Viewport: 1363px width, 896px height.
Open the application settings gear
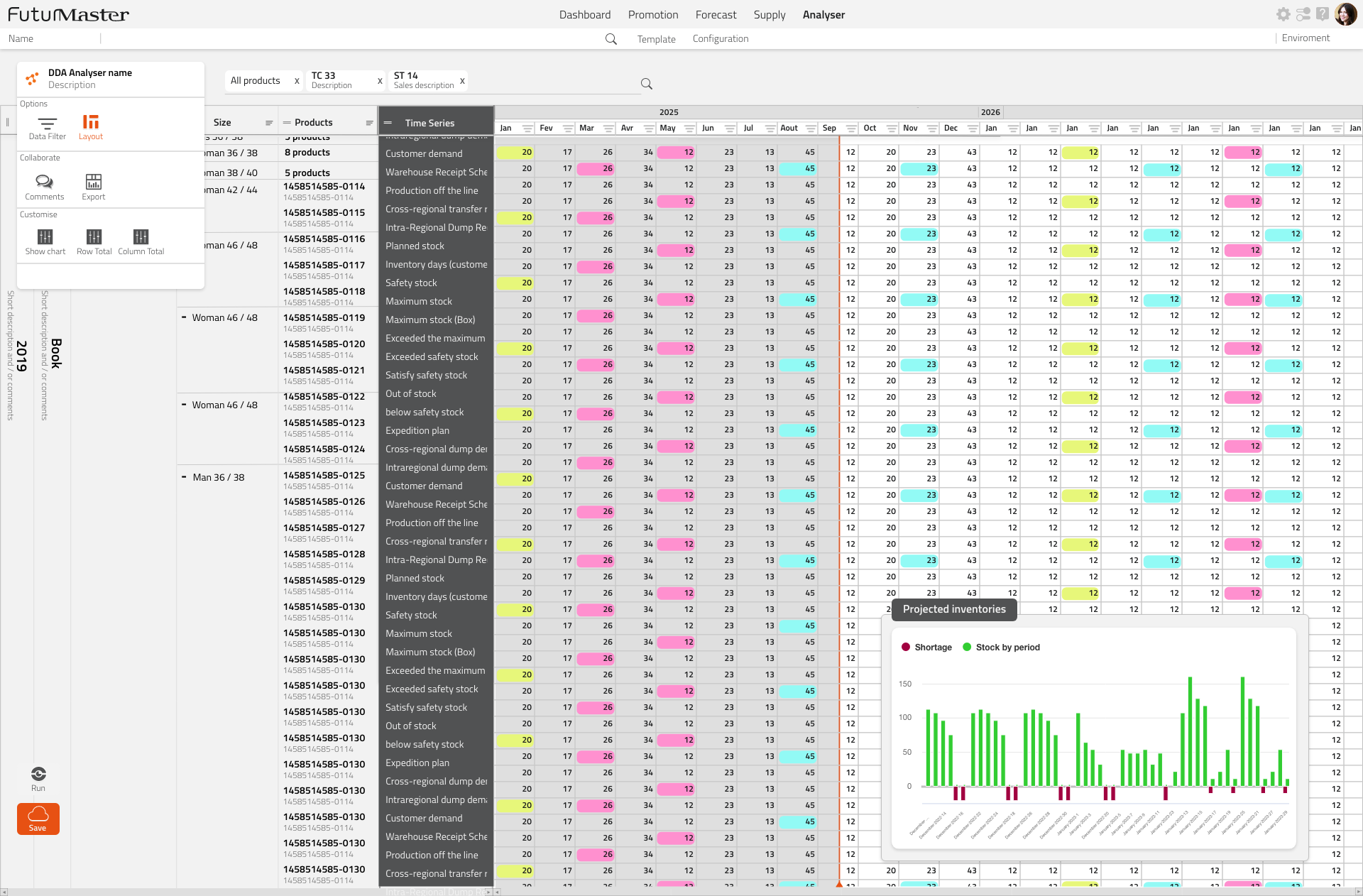(1283, 14)
